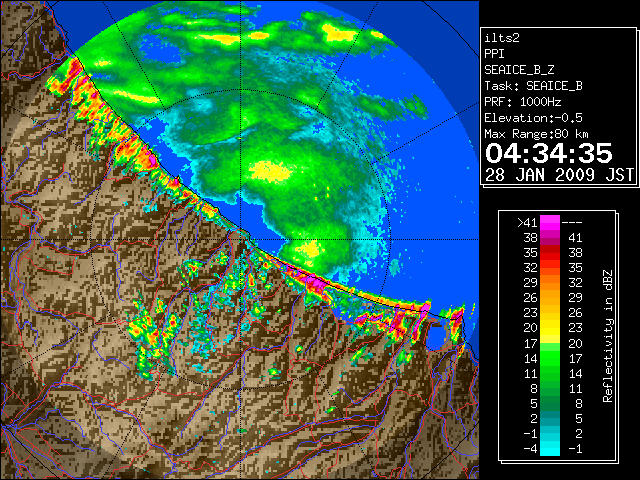Click the product name "SEAICE_B_Z"
The image size is (640, 480).
tap(519, 70)
